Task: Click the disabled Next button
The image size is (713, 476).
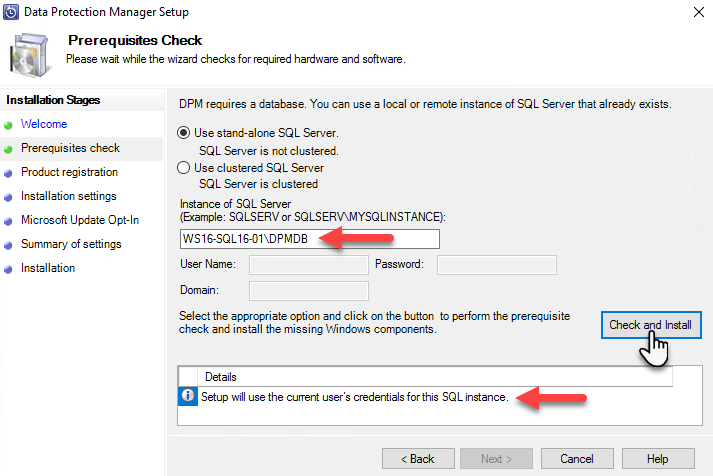Action: (x=496, y=459)
